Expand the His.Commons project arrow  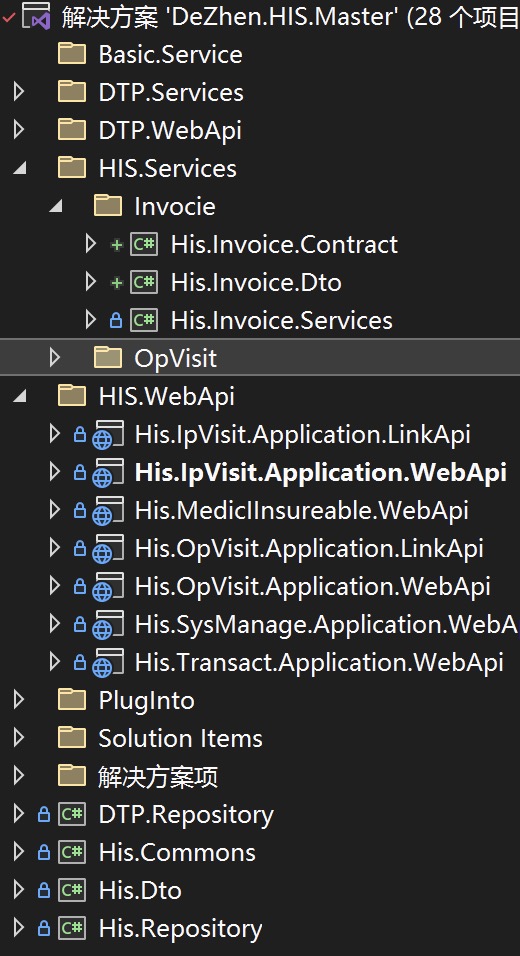[19, 852]
